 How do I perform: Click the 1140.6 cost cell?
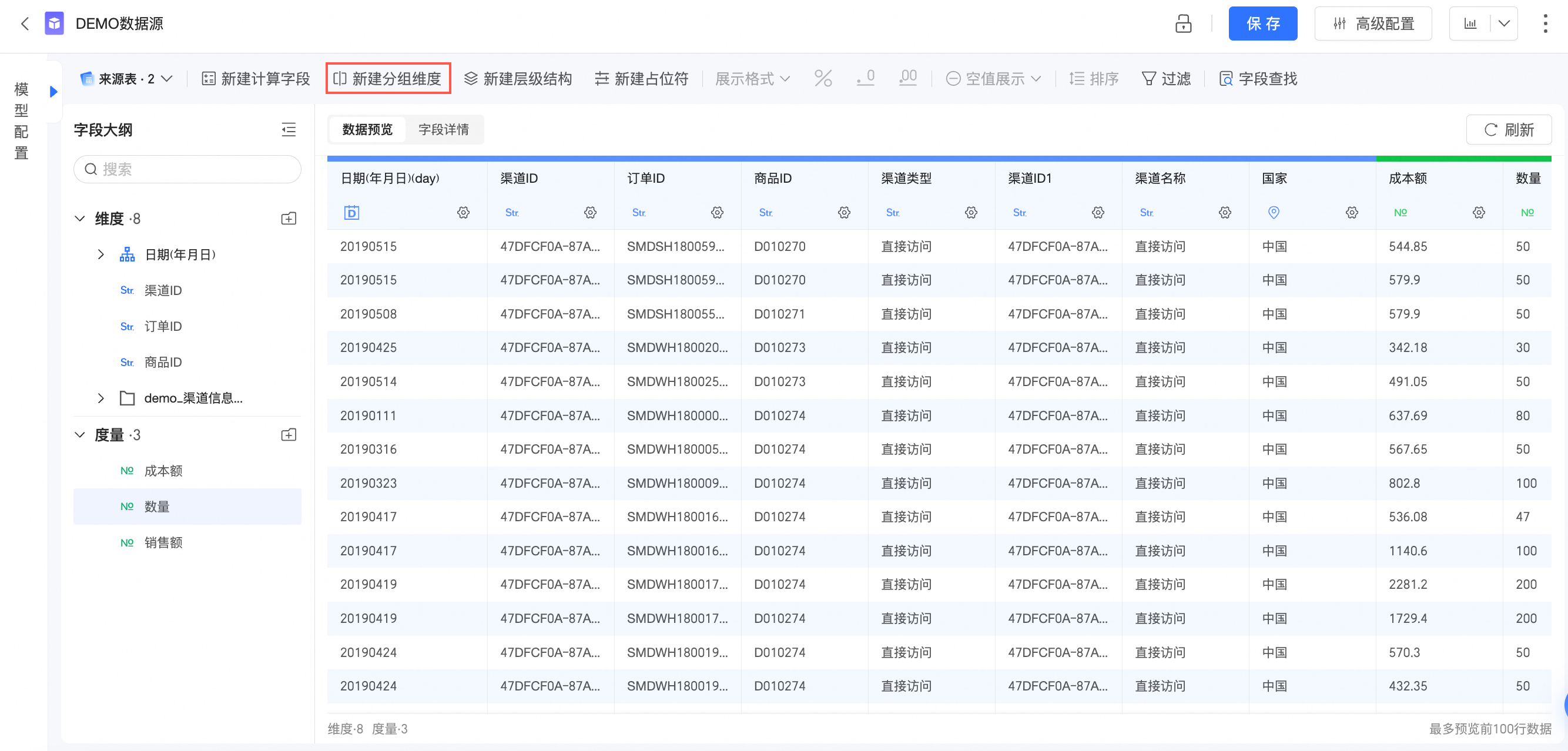click(1408, 551)
